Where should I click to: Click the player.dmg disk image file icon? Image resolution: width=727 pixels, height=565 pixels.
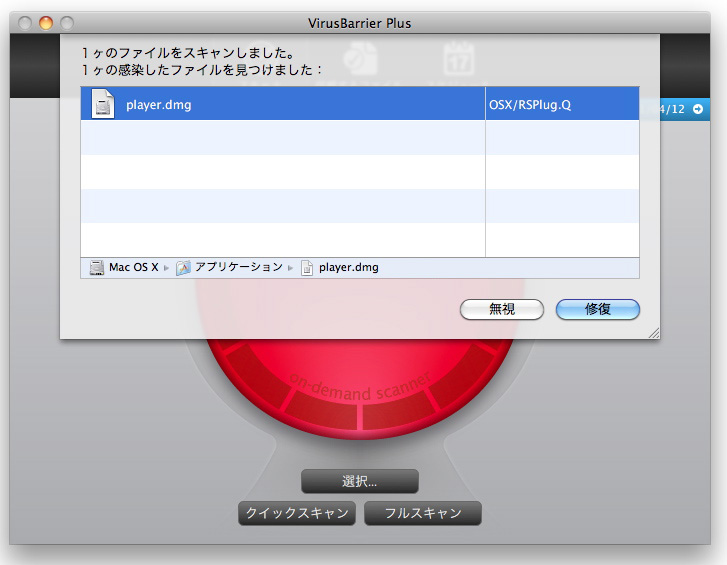pyautogui.click(x=102, y=104)
